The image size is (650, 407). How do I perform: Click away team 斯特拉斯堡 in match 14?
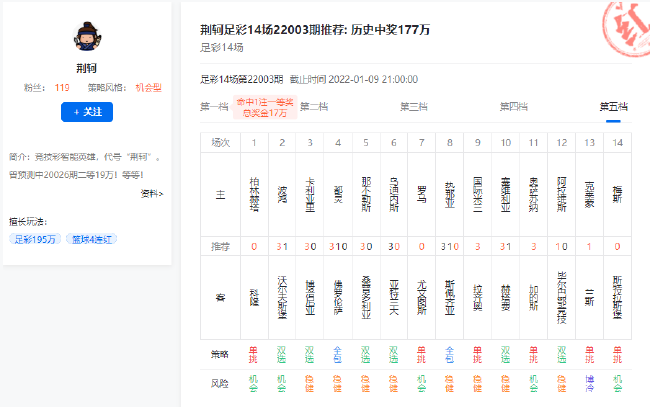pyautogui.click(x=618, y=298)
